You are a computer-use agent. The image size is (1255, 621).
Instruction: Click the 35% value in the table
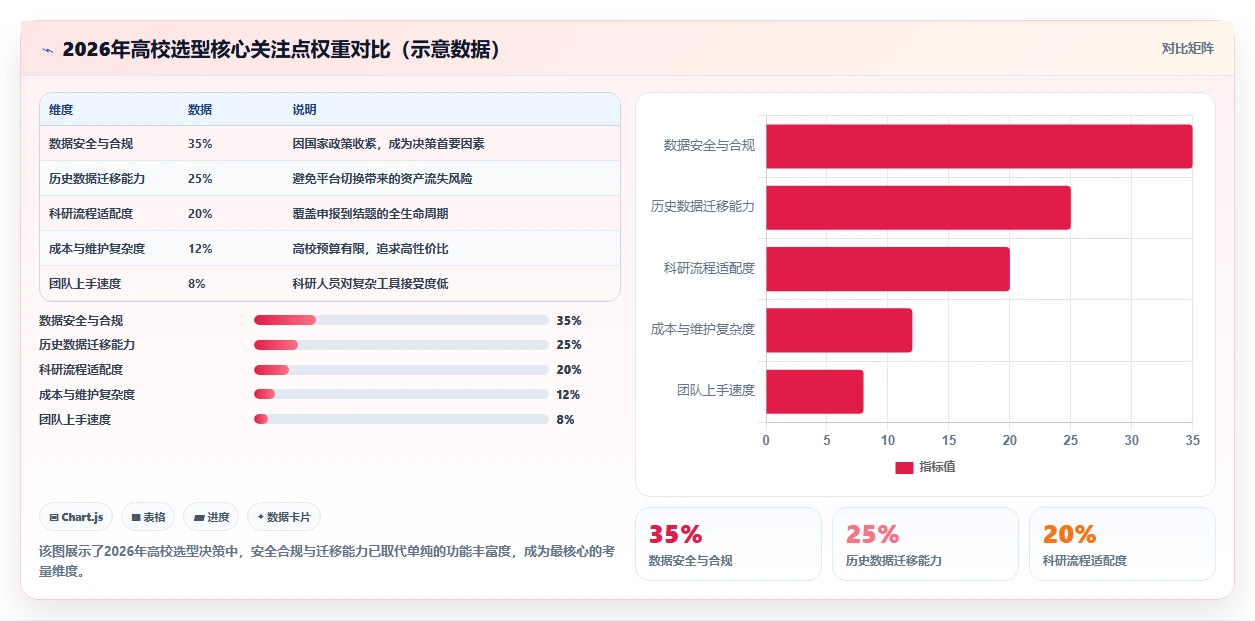coord(200,144)
